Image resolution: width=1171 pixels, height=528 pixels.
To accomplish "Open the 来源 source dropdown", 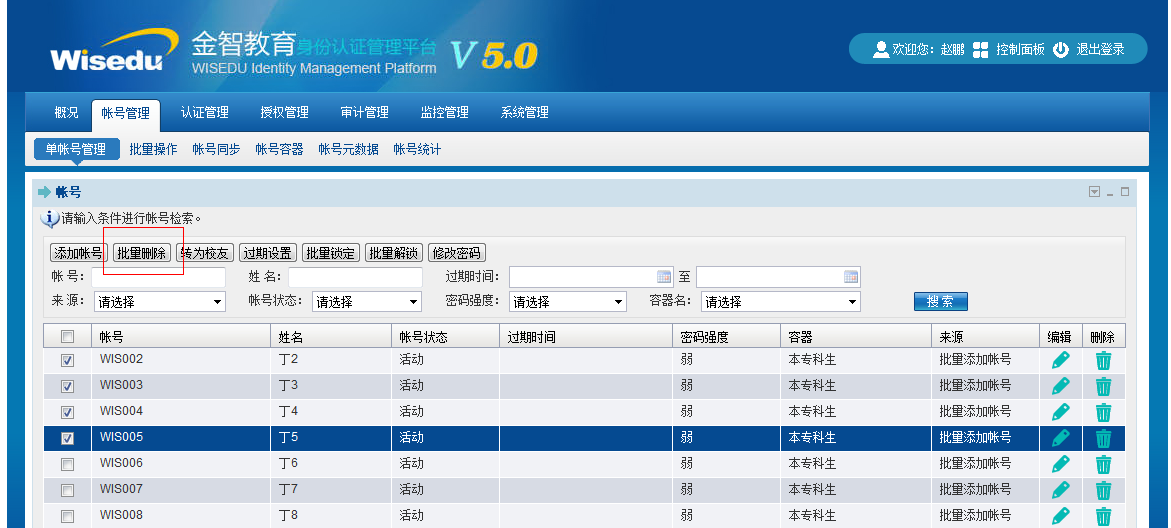I will [160, 302].
